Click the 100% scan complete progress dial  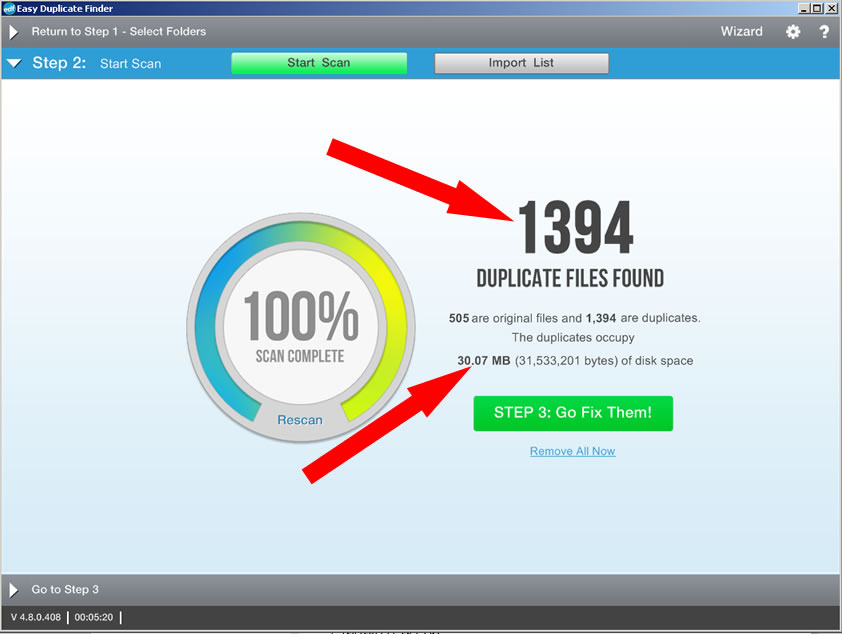click(x=301, y=327)
